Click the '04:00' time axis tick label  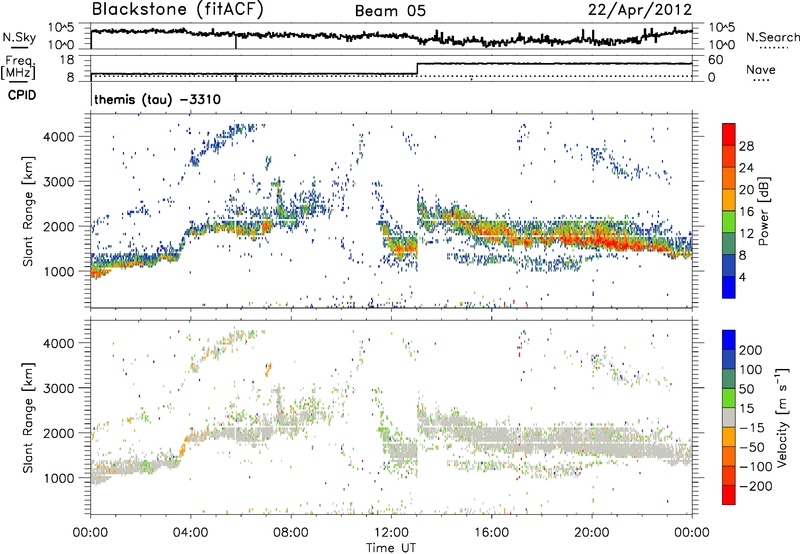coord(191,533)
